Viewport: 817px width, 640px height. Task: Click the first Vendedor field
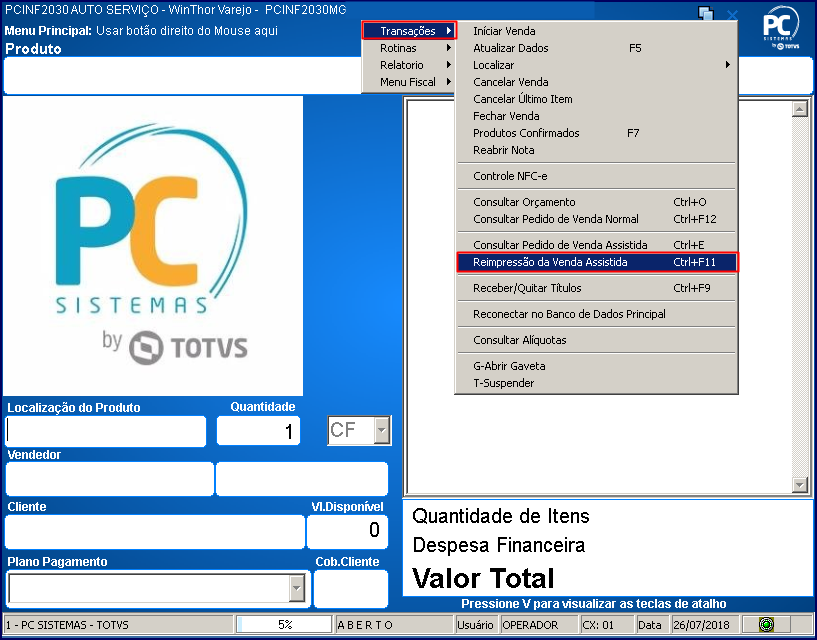tap(109, 479)
